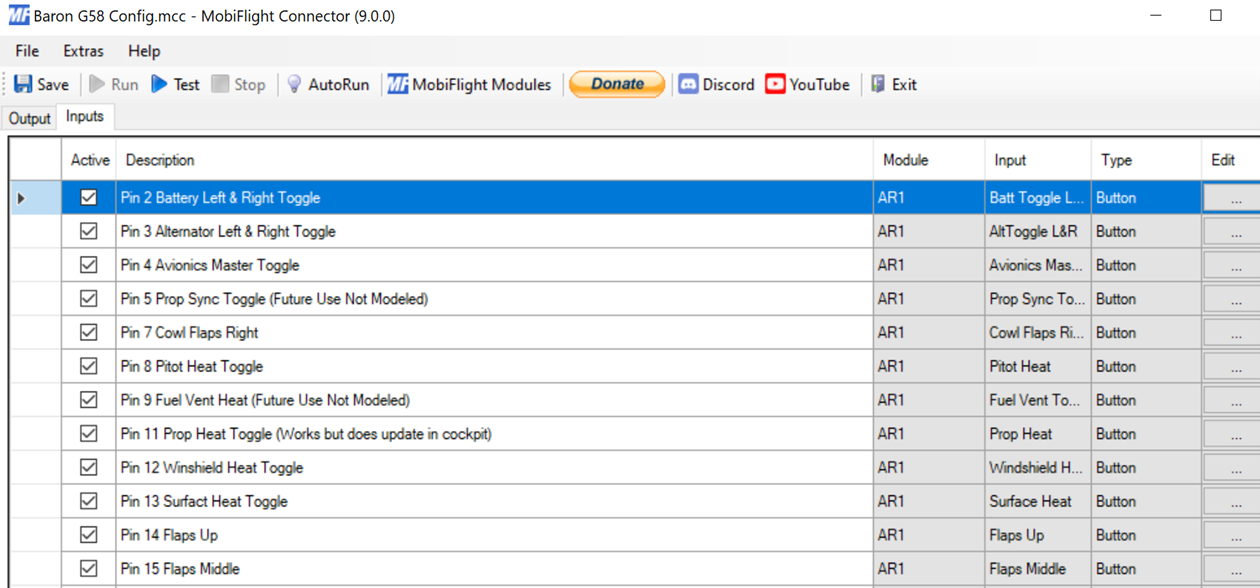Screen dimensions: 1260x588
Task: Open edit for Pin 8 Pitot Heat
Action: pyautogui.click(x=1232, y=366)
